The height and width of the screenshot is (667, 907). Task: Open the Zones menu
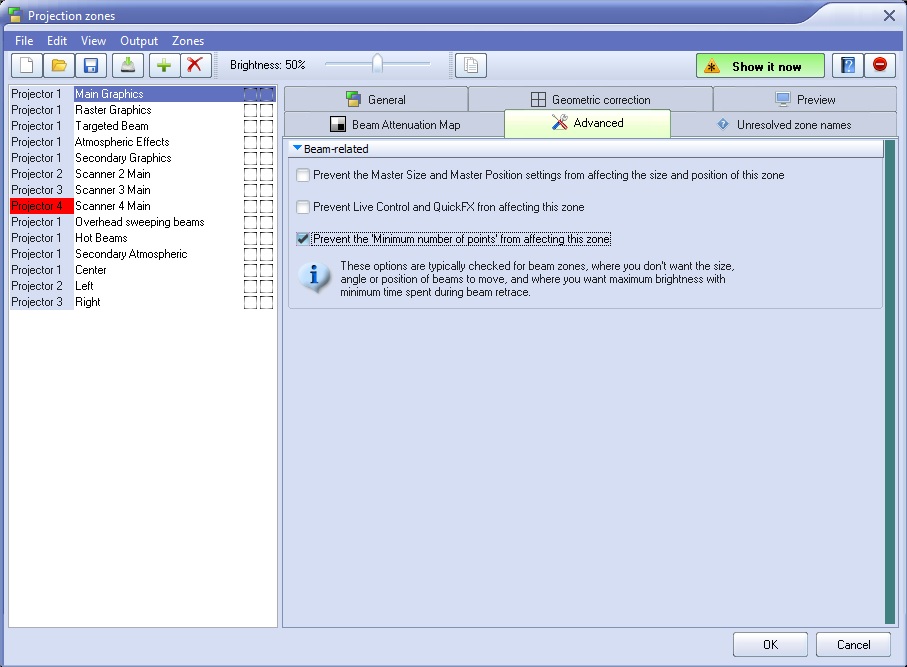(188, 41)
